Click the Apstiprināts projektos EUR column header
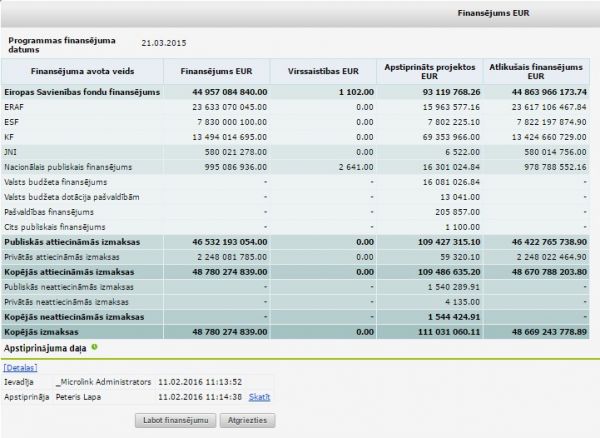 coord(429,71)
